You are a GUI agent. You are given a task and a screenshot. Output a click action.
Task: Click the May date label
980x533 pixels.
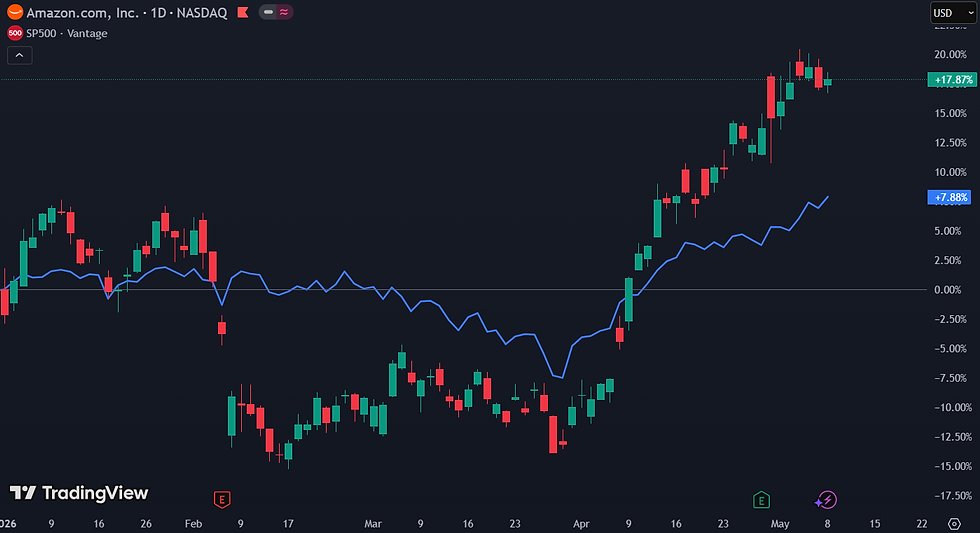tap(779, 524)
